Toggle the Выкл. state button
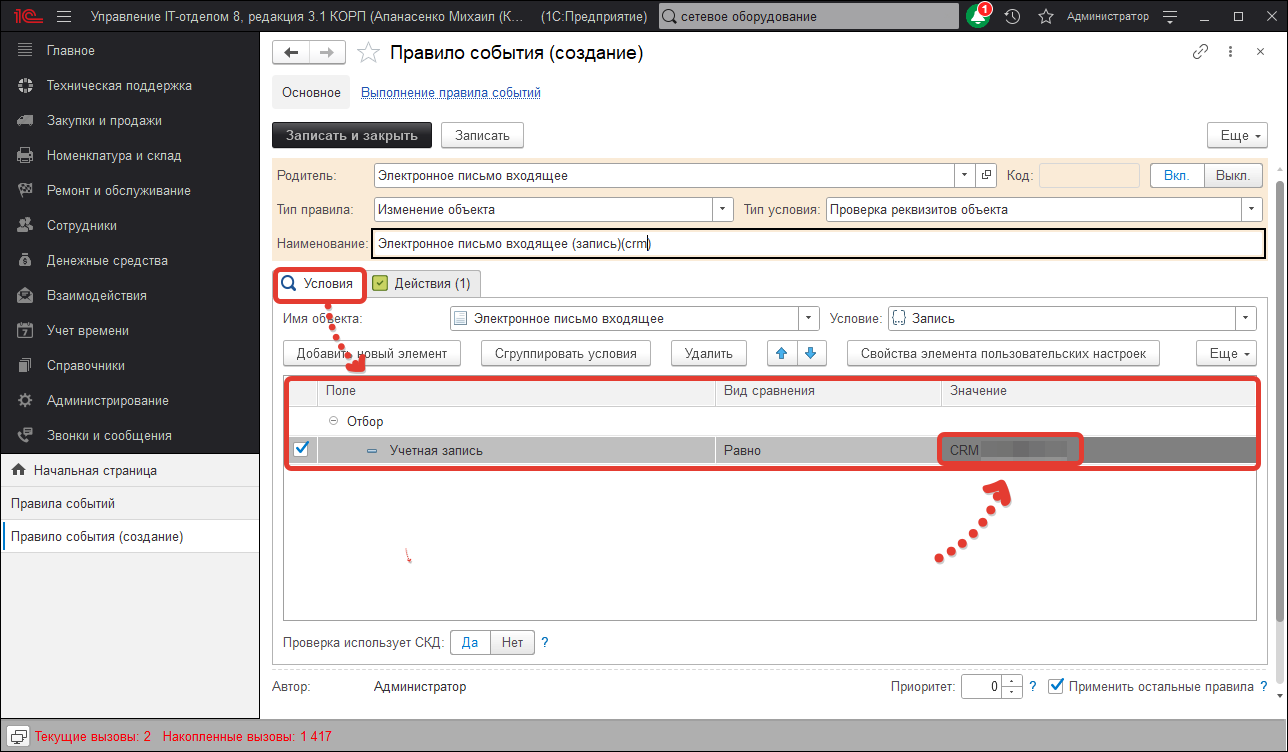Image resolution: width=1288 pixels, height=752 pixels. coord(1233,174)
